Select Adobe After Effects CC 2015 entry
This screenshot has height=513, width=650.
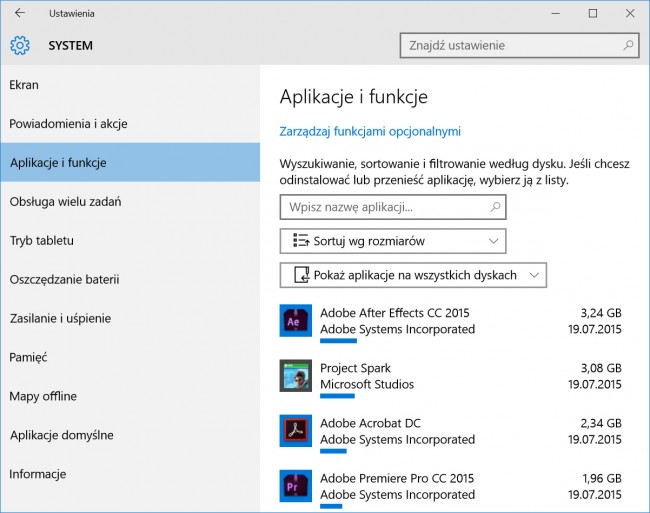(x=395, y=313)
